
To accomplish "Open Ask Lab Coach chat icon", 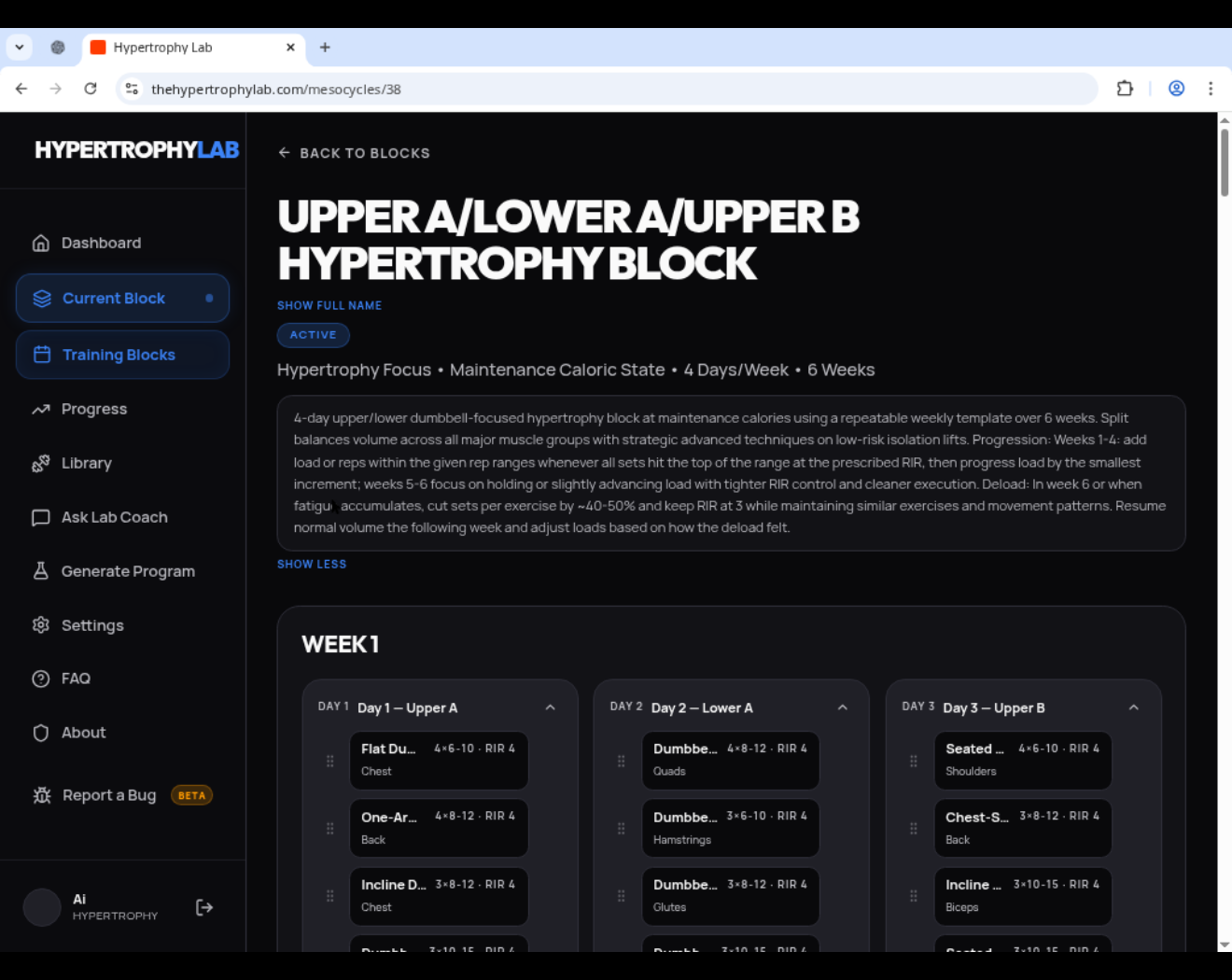I will (41, 517).
